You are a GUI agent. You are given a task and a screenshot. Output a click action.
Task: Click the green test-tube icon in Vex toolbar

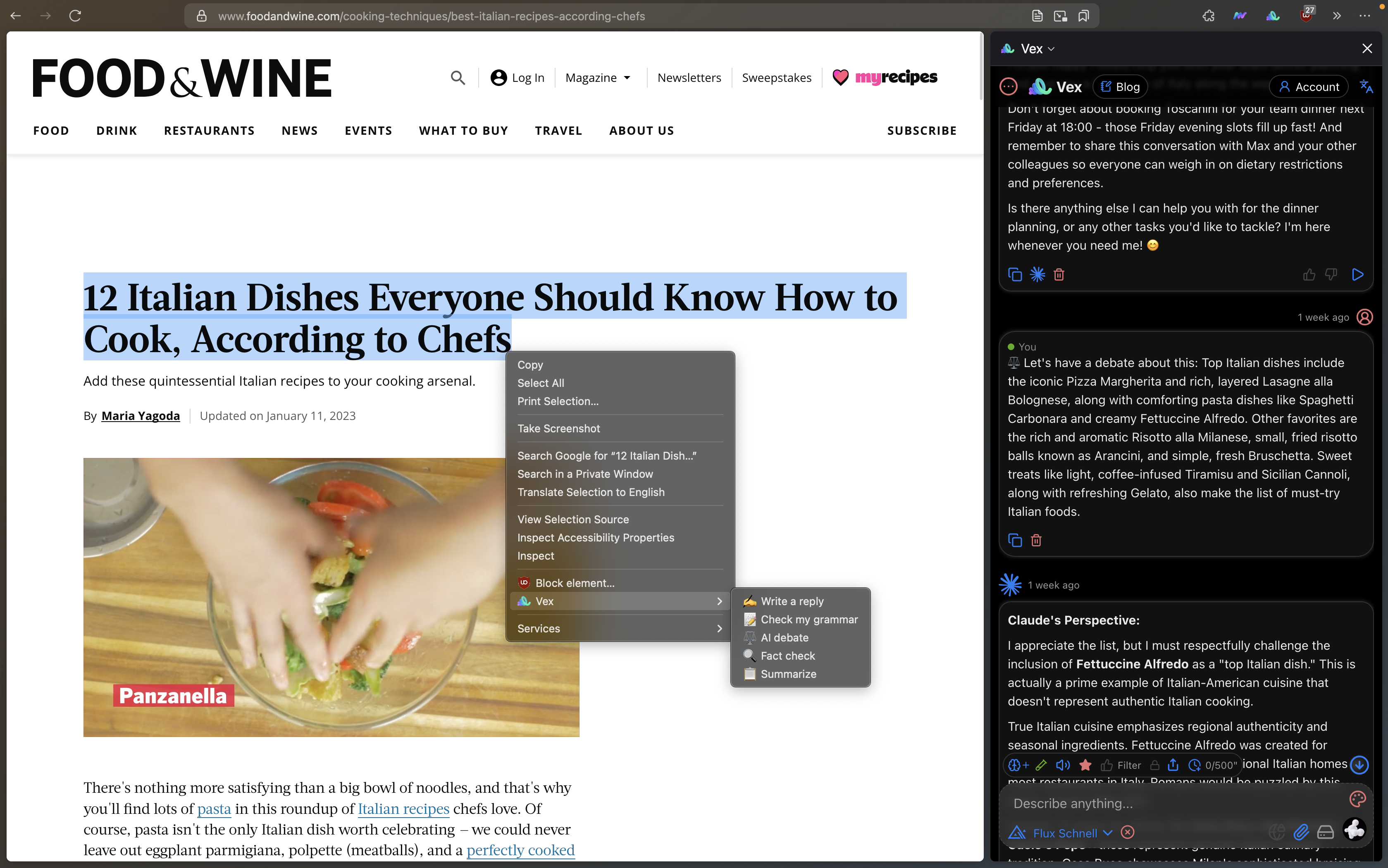coord(1041,765)
